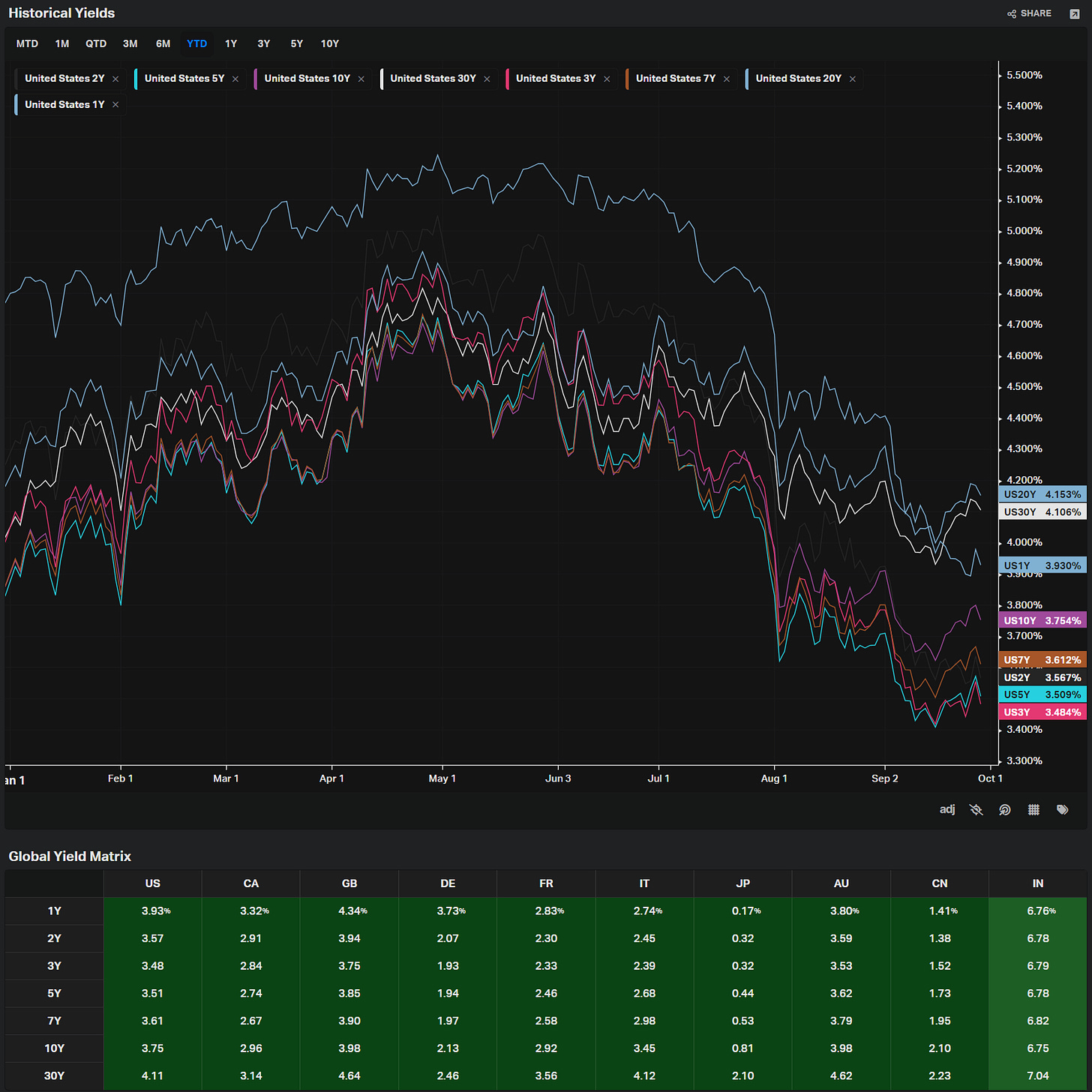The height and width of the screenshot is (1092, 1092).
Task: Click the CA column header
Action: (x=251, y=883)
